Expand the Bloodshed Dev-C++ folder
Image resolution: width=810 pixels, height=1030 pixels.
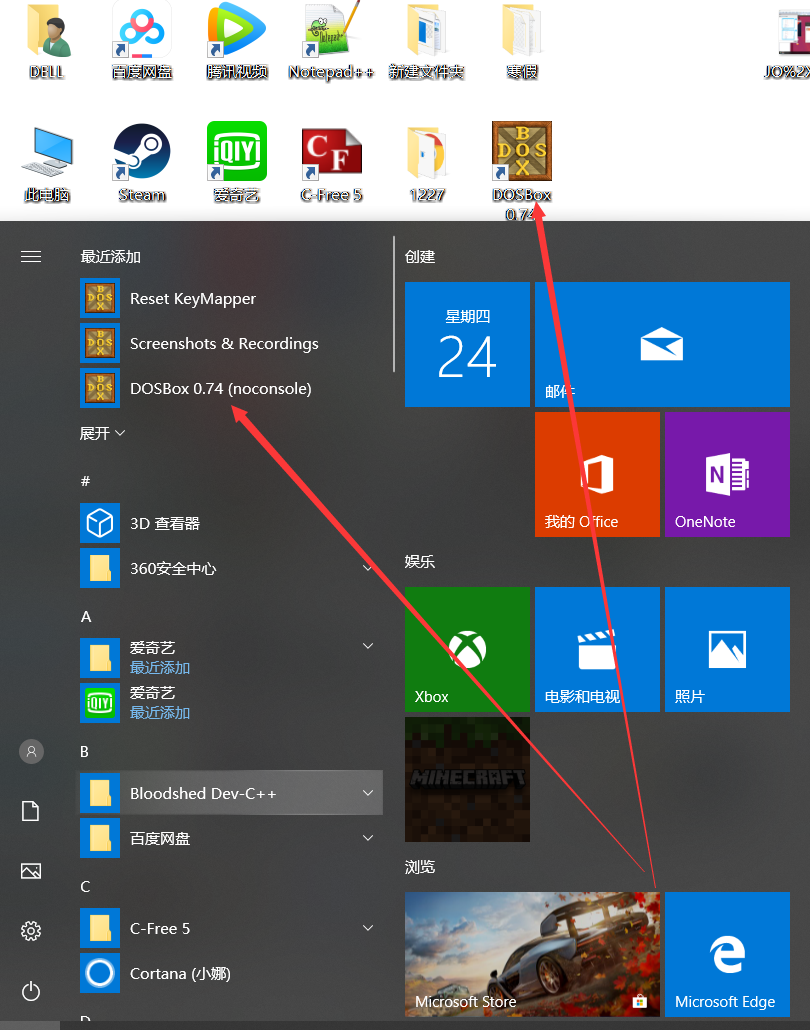[231, 793]
